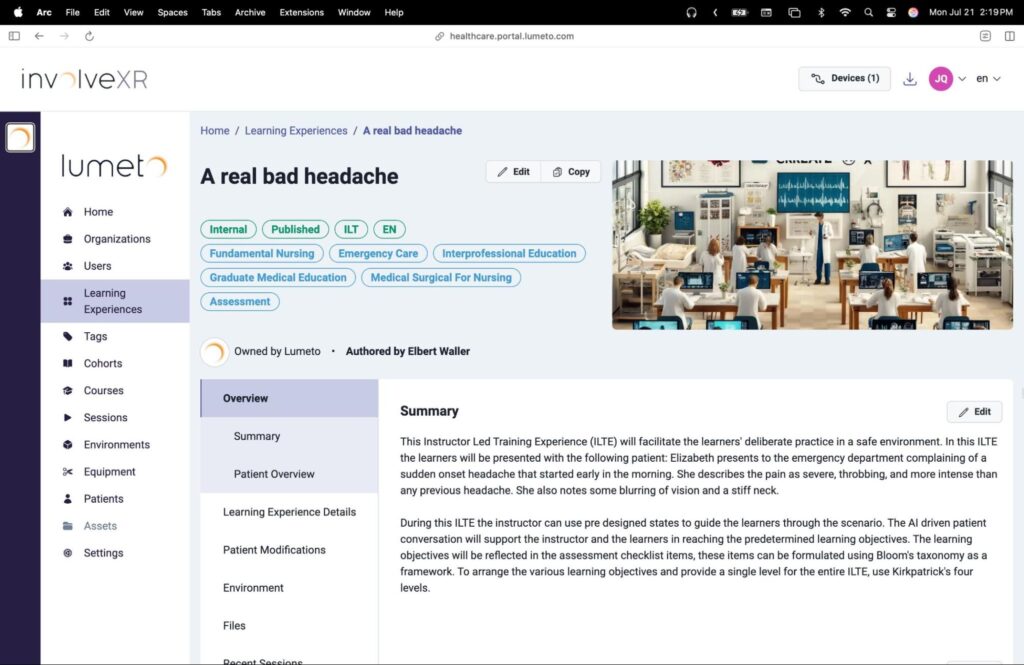
Task: Click the download icon near the profile avatar
Action: 910,77
